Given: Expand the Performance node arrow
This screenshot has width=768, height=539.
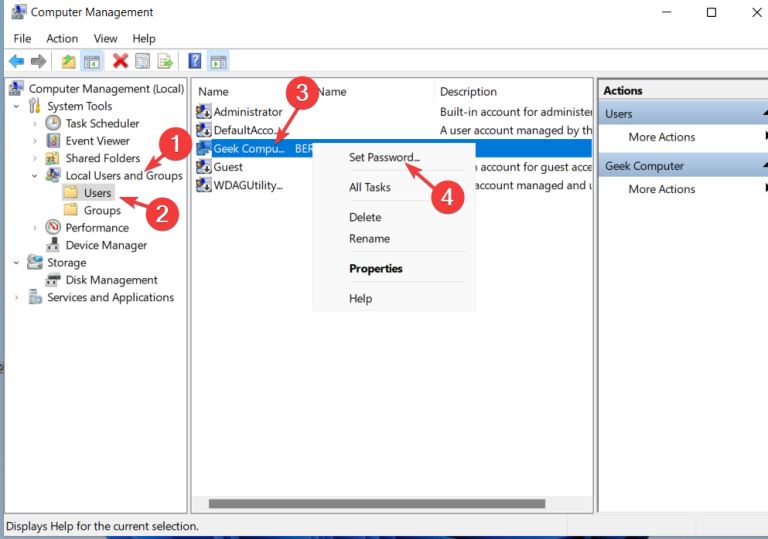Looking at the screenshot, I should click(x=34, y=228).
